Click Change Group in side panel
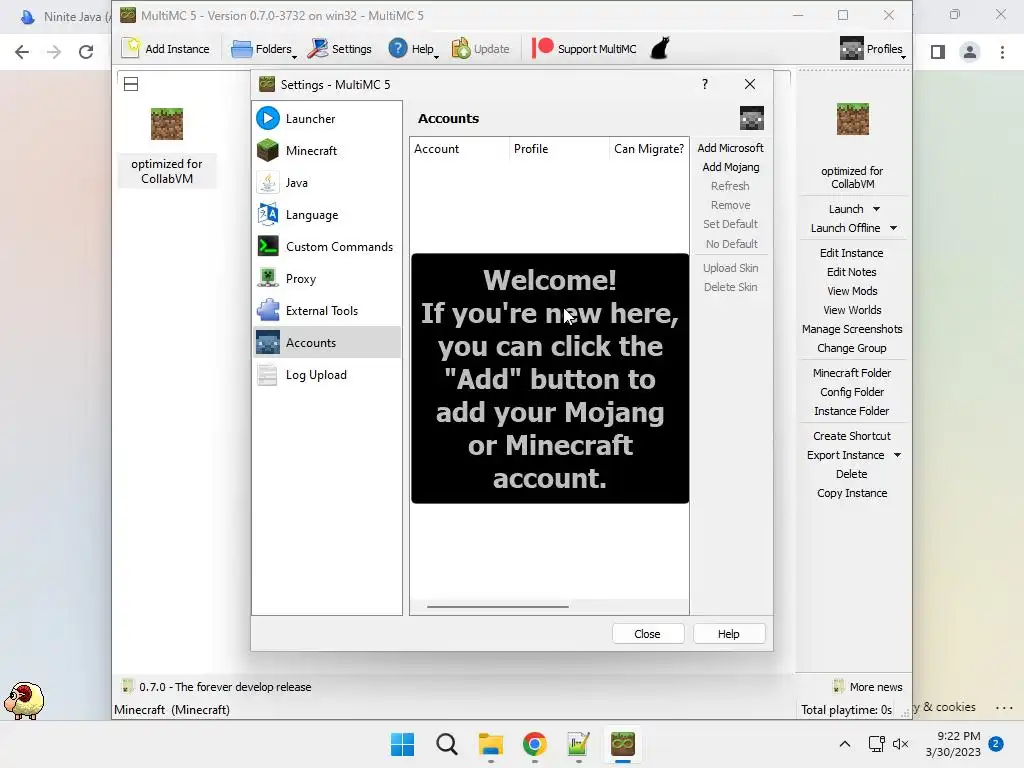 point(852,348)
